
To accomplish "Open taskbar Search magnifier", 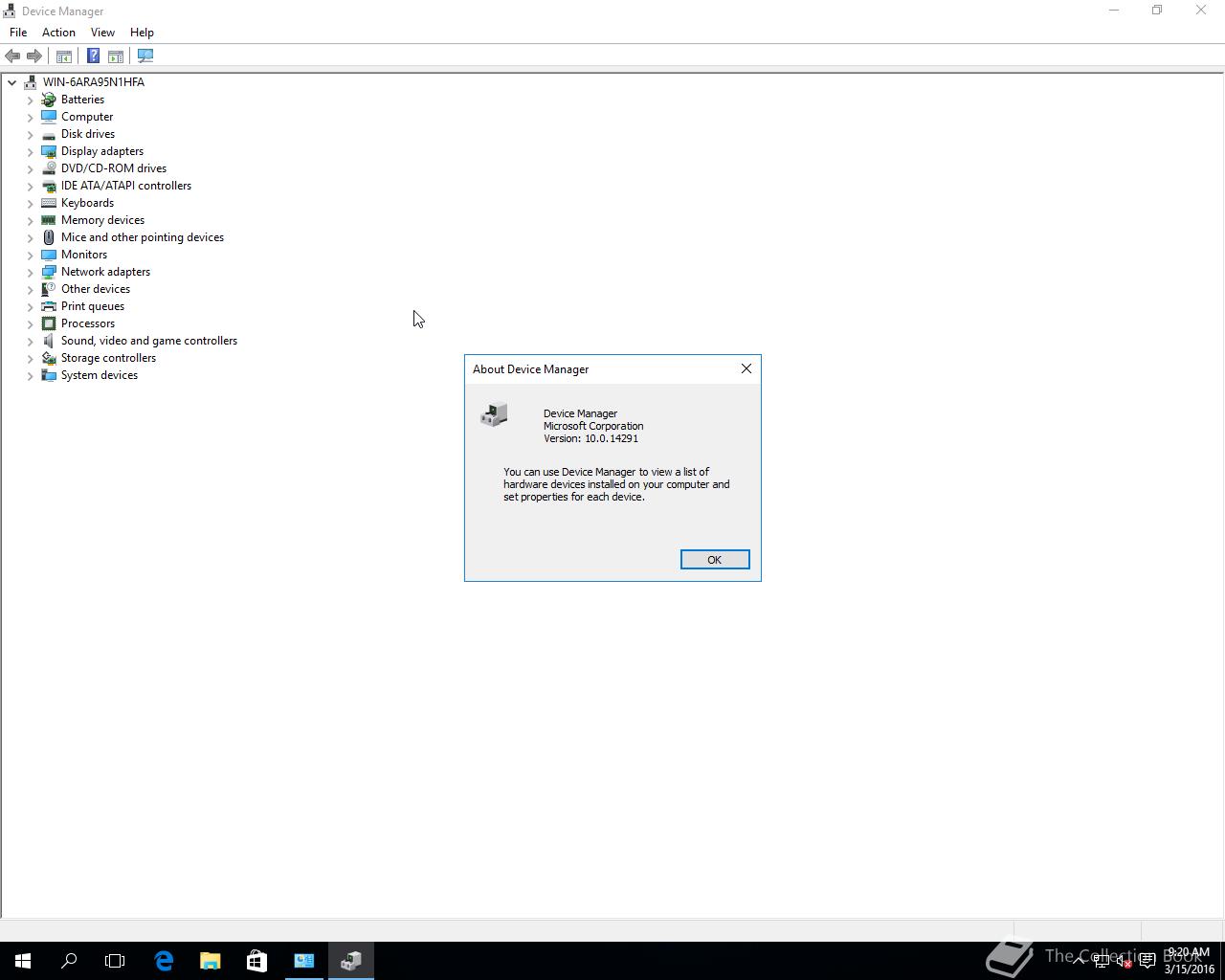I will coord(69,961).
